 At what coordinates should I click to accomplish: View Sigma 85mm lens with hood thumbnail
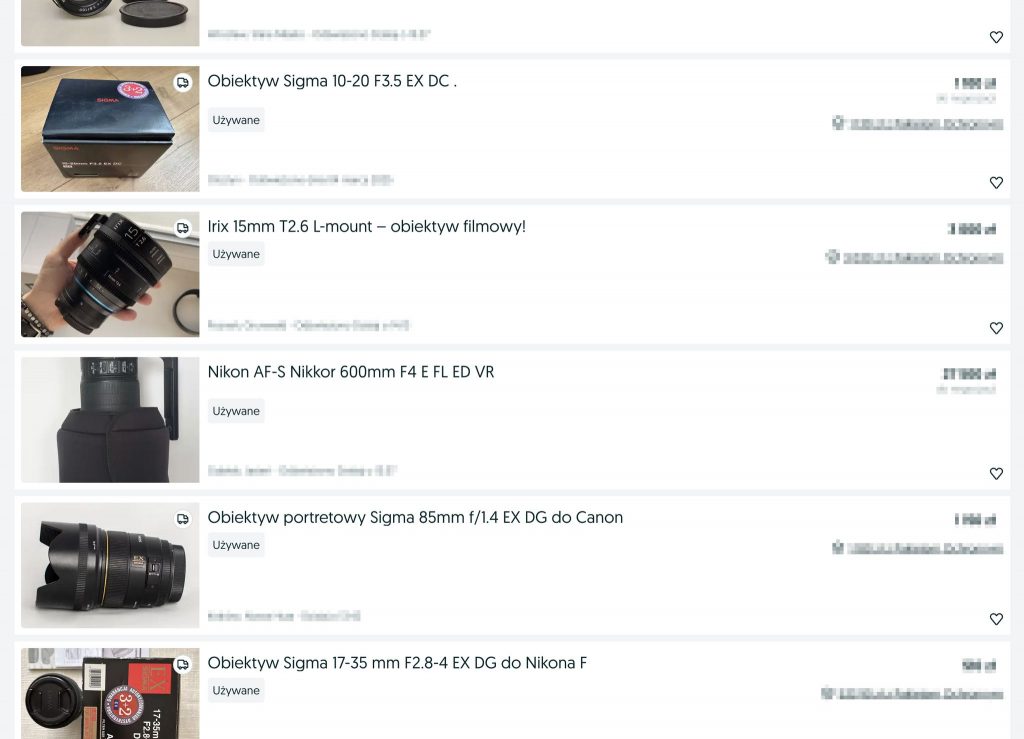[x=110, y=565]
